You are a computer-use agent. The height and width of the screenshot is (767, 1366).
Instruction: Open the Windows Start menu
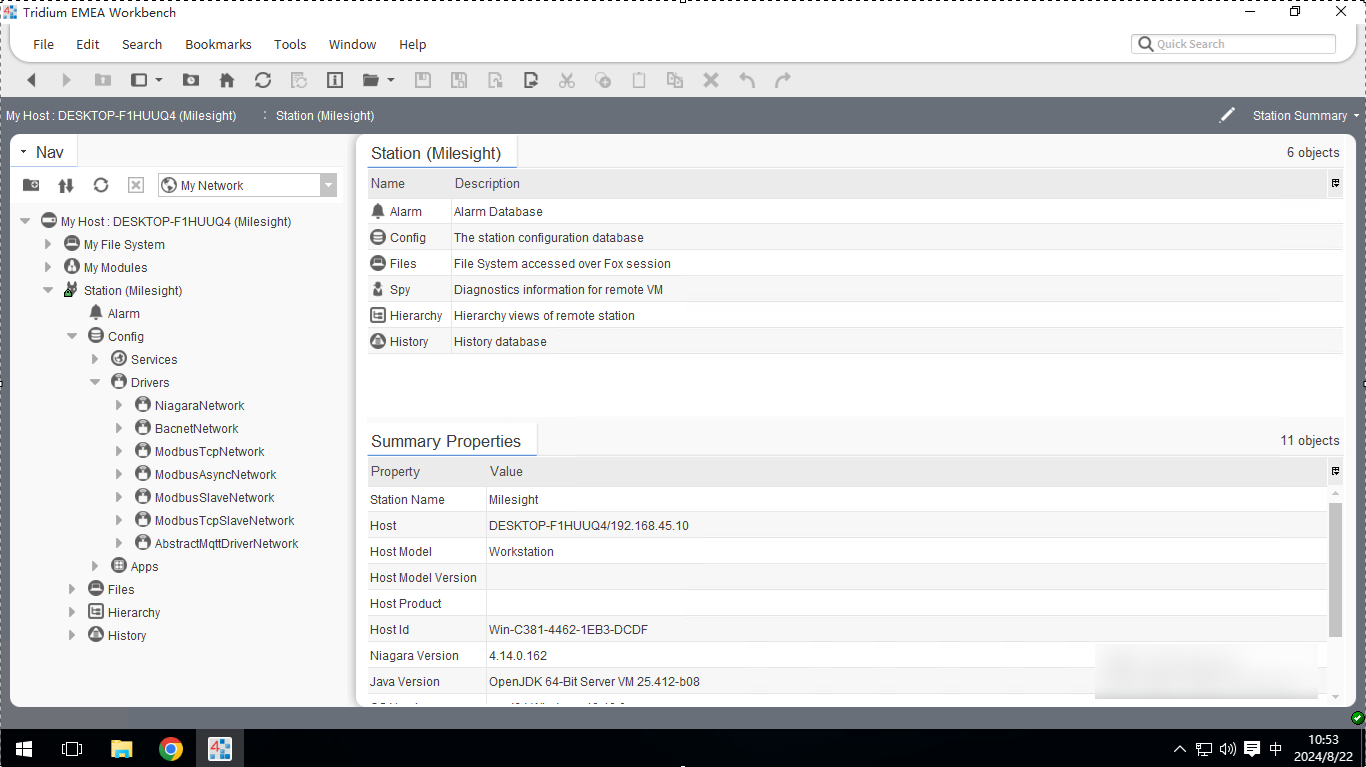coord(23,748)
